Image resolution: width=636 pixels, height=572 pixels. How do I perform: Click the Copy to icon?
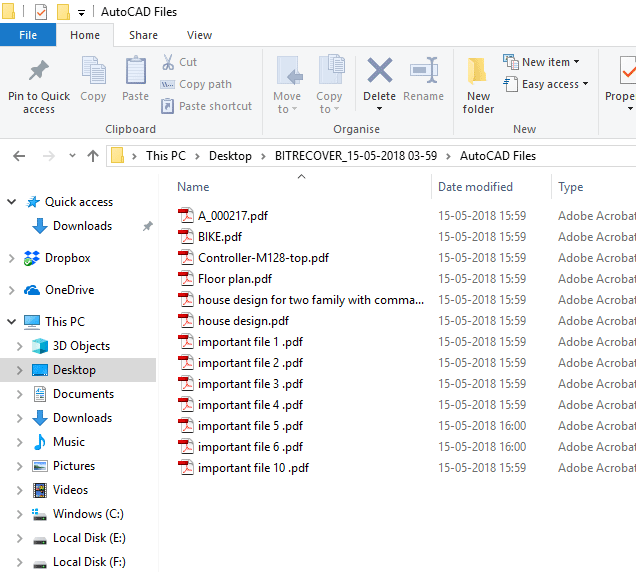331,70
